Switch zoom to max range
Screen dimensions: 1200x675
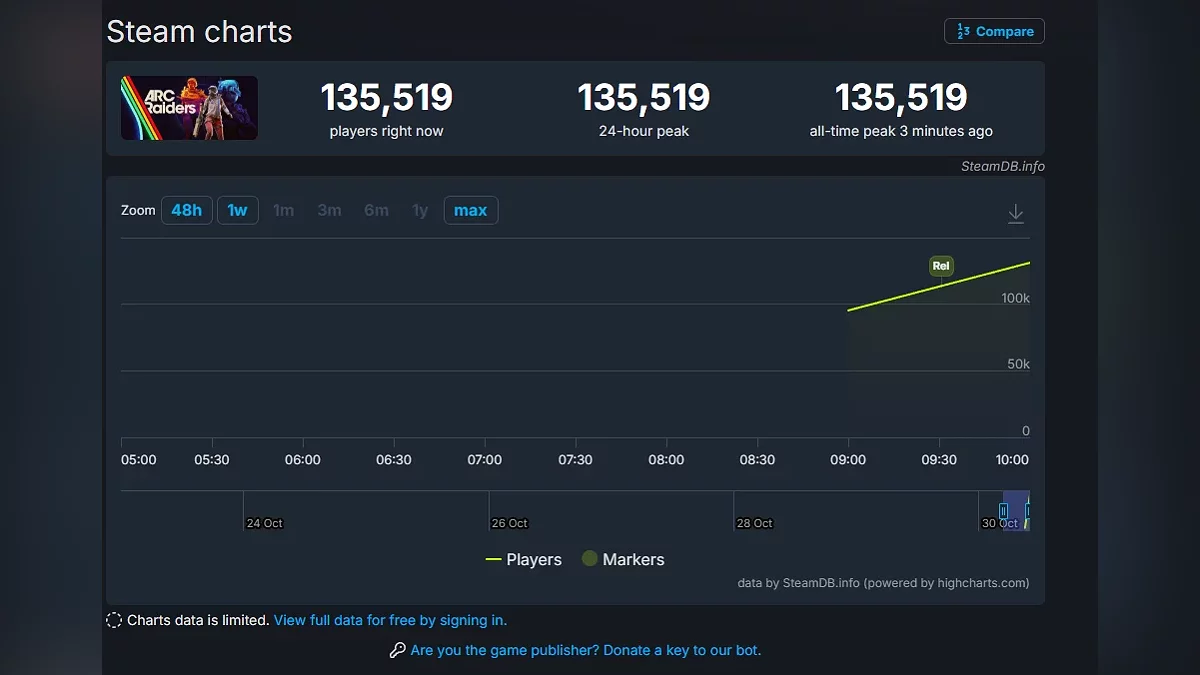coord(470,210)
